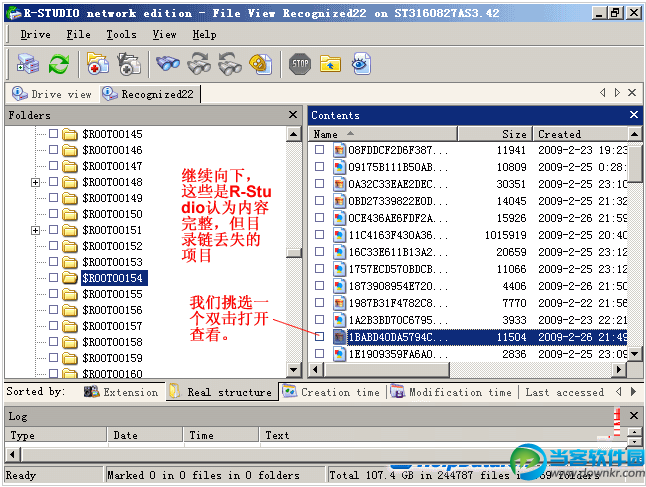Check the box for folder $ROOT00157
Viewport: 646px width, 487px height.
click(x=53, y=325)
